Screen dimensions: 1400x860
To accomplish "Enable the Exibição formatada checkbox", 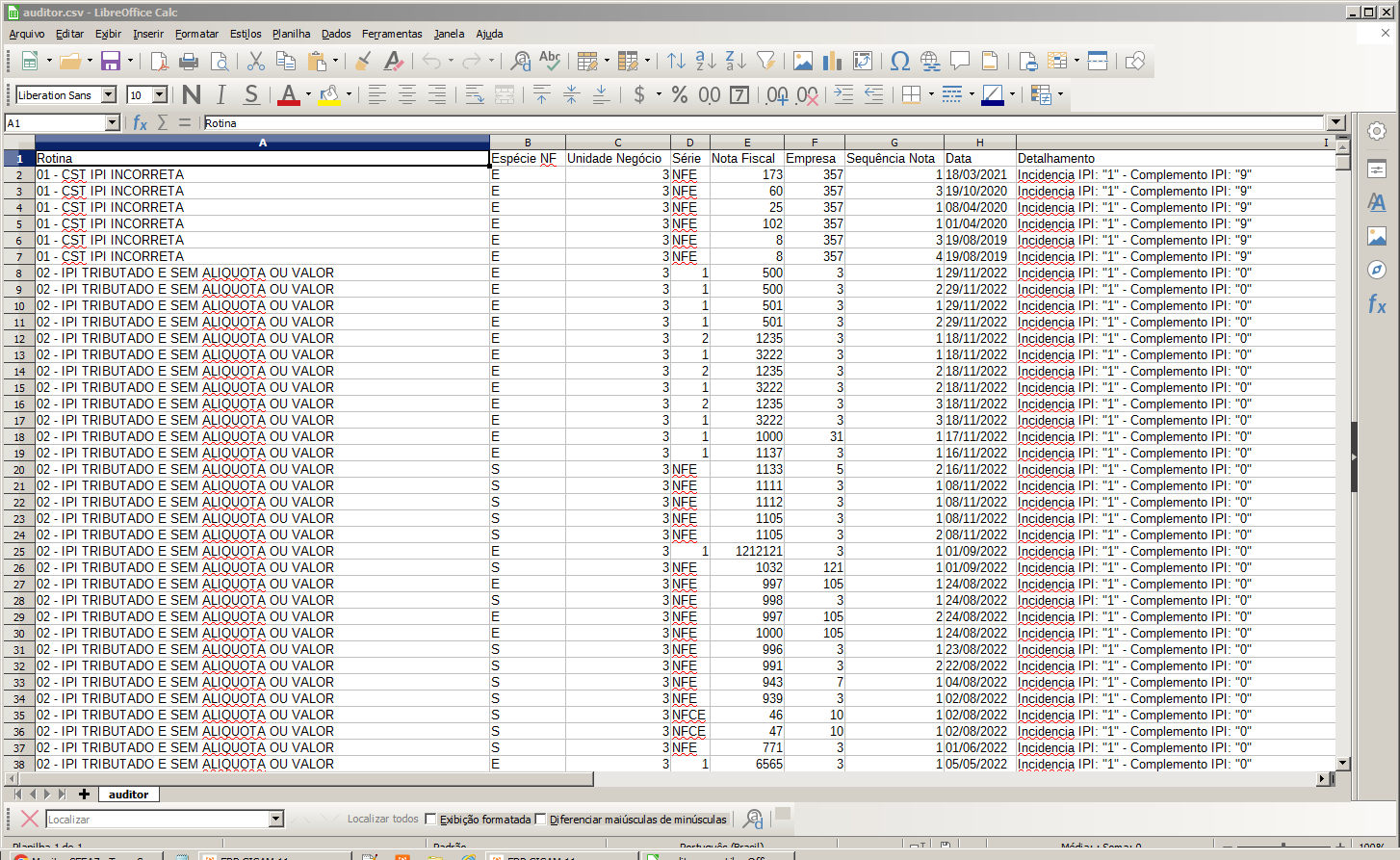I will point(430,820).
